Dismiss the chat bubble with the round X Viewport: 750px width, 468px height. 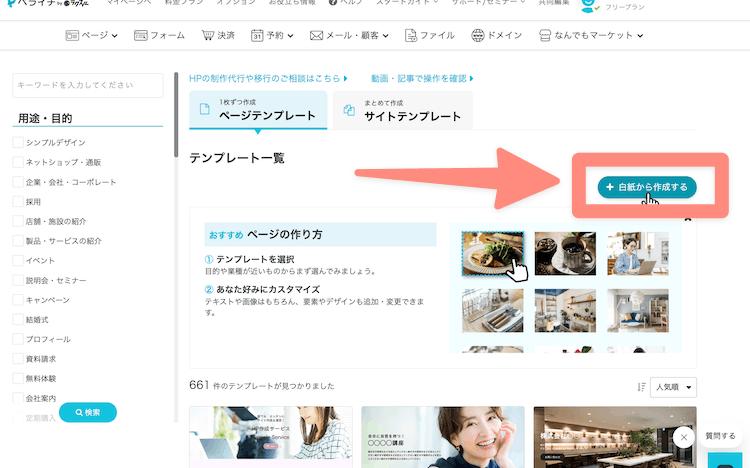(684, 437)
